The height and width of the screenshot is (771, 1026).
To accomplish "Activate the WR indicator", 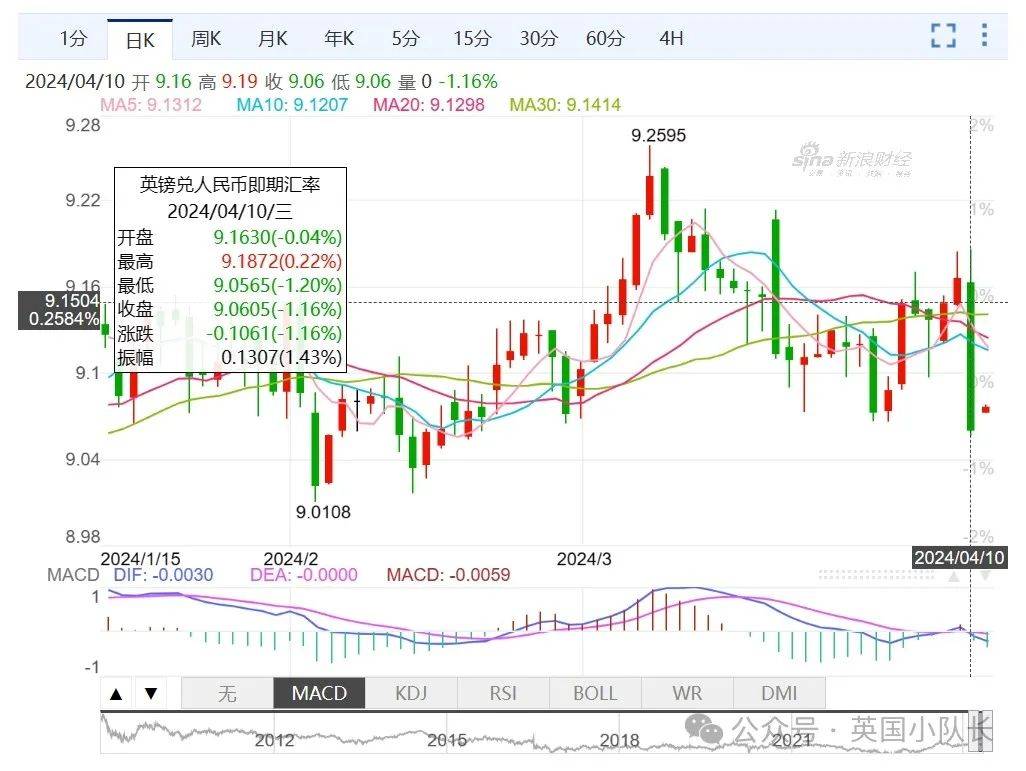I will 687,693.
